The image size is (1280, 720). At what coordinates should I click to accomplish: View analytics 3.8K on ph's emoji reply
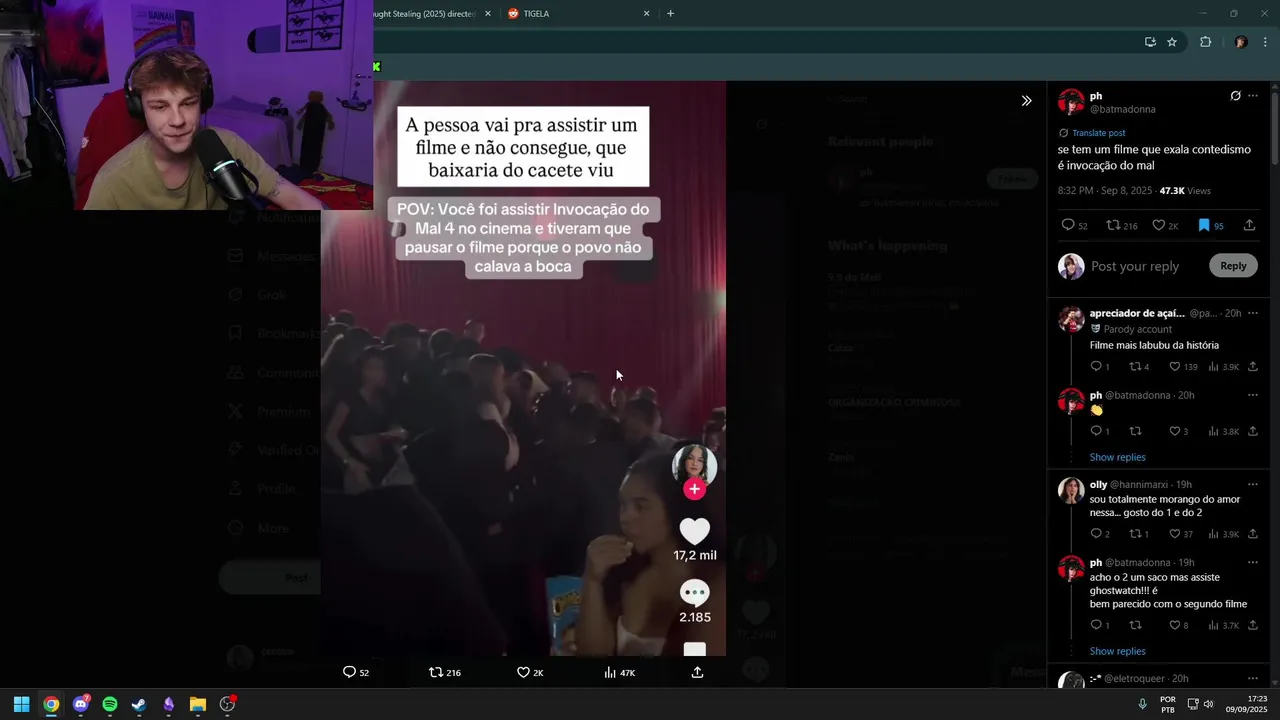(x=1224, y=431)
